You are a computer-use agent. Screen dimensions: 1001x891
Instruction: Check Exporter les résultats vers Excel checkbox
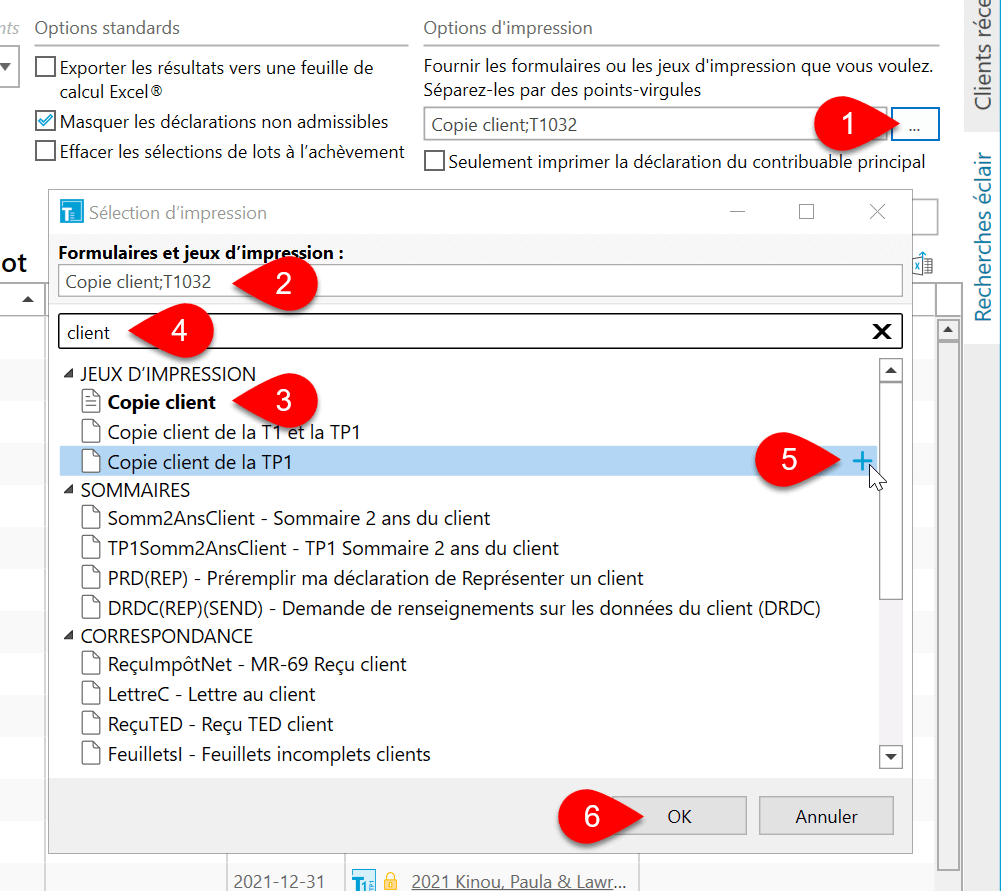click(x=45, y=66)
